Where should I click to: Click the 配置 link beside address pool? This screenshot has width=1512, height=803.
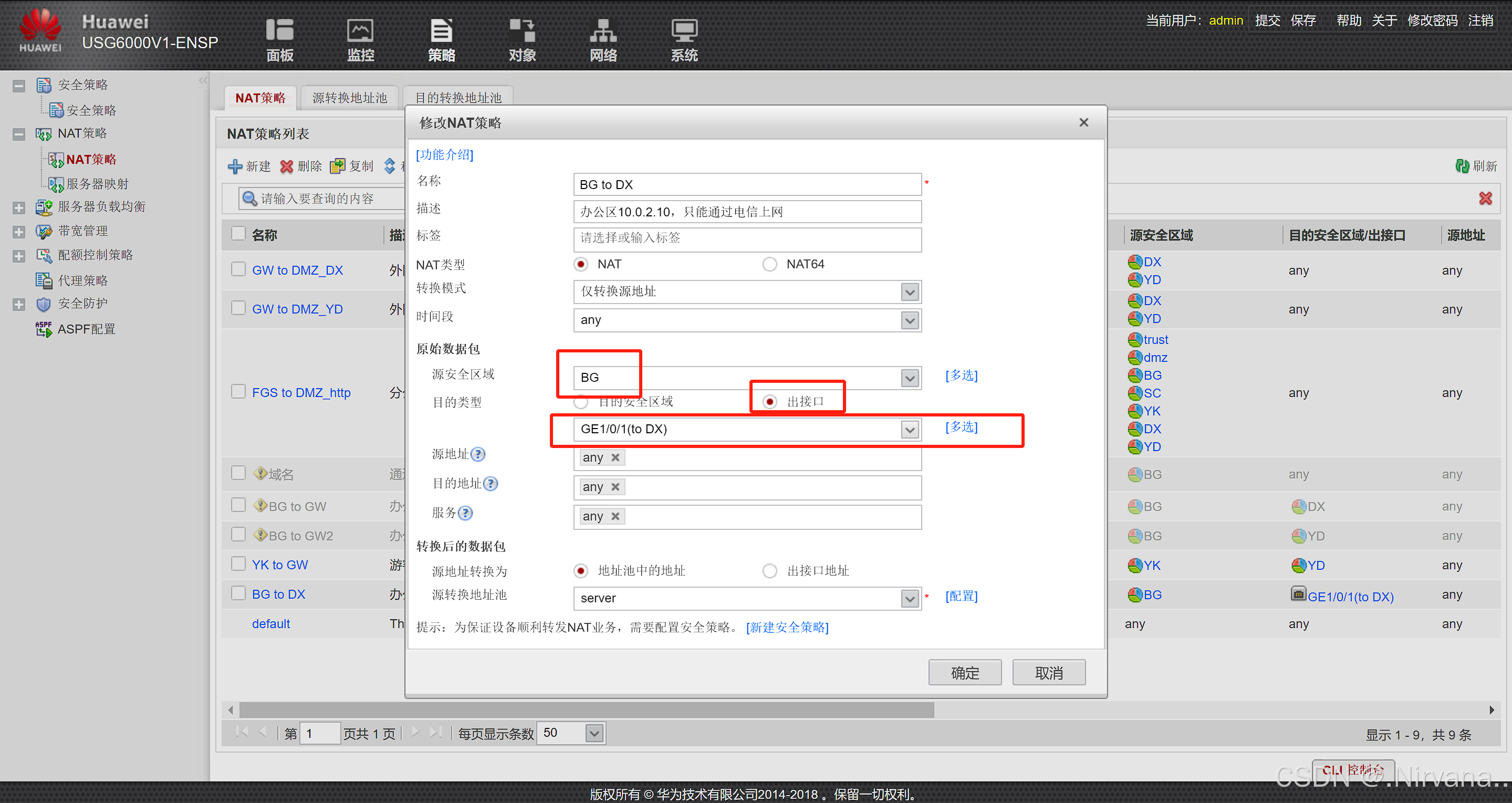[x=962, y=597]
